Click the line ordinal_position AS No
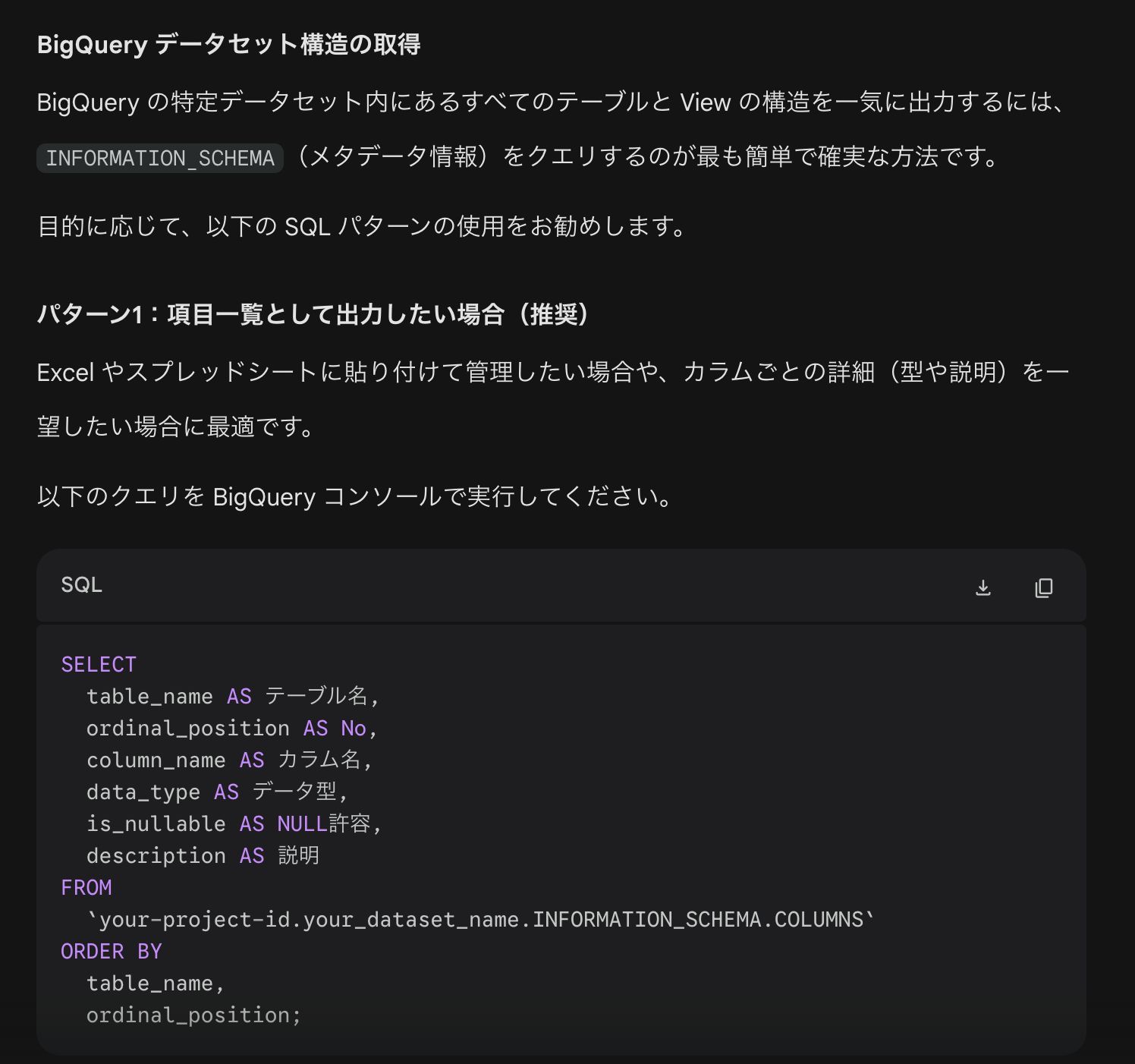 coord(231,729)
